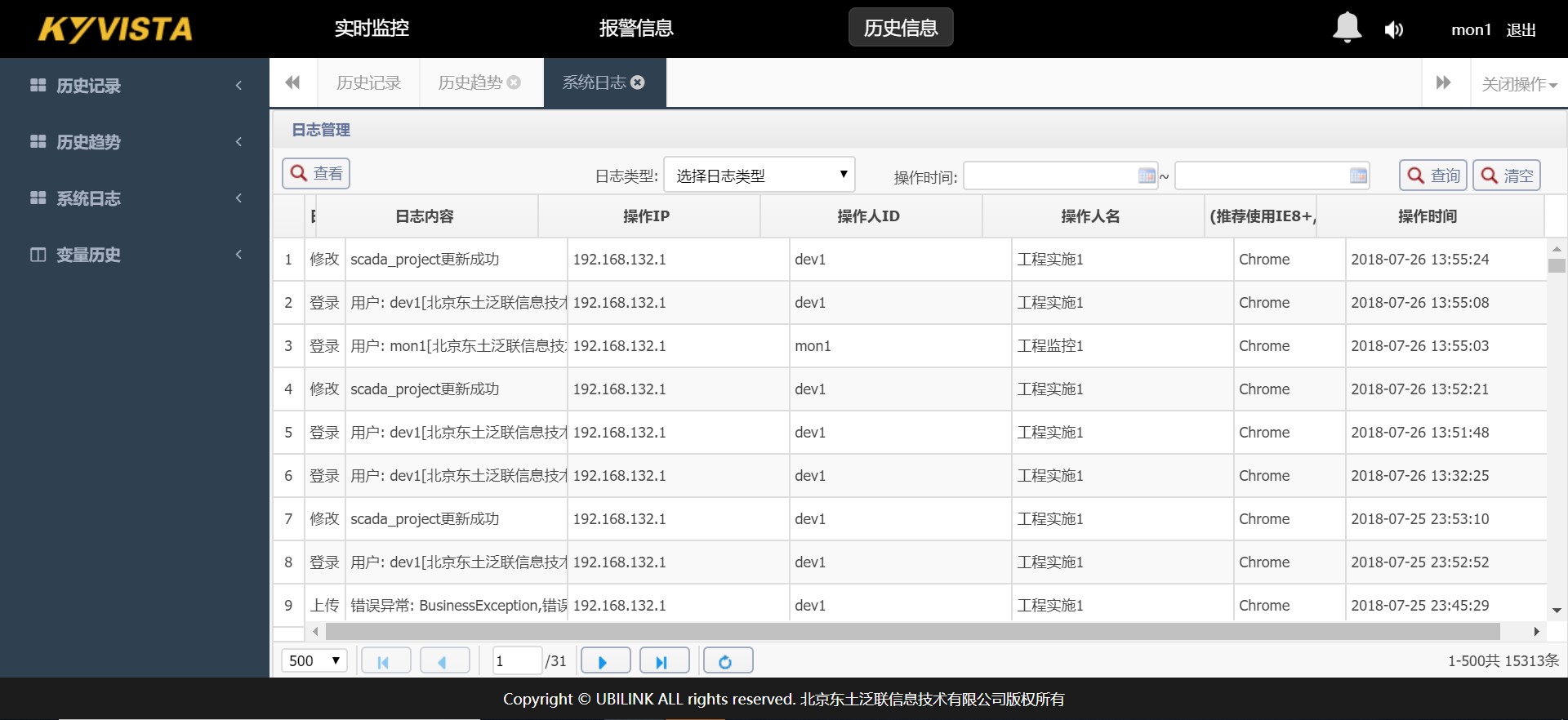Go to next page of logs
Screen dimensions: 1568x720
point(604,660)
